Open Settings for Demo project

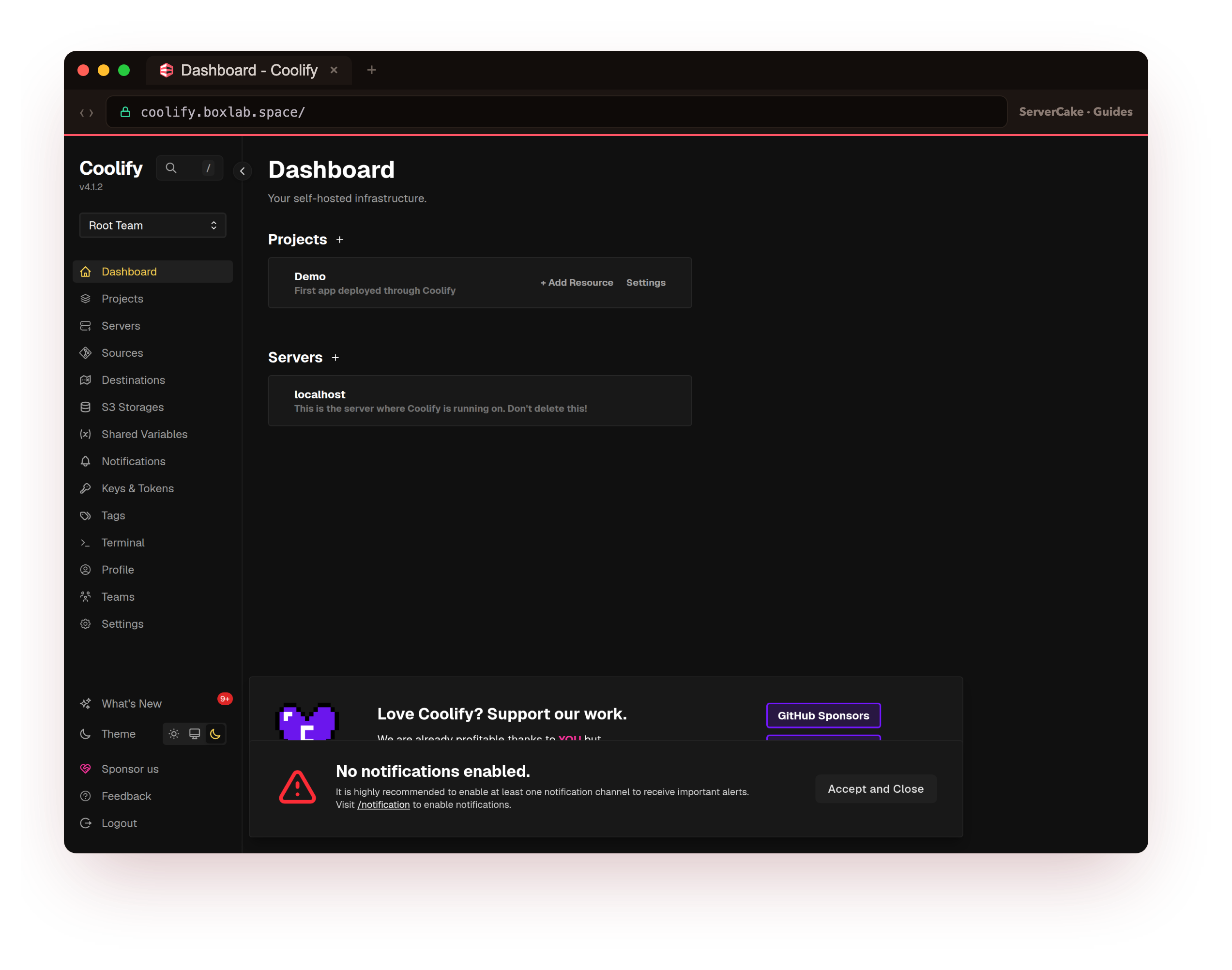(646, 283)
